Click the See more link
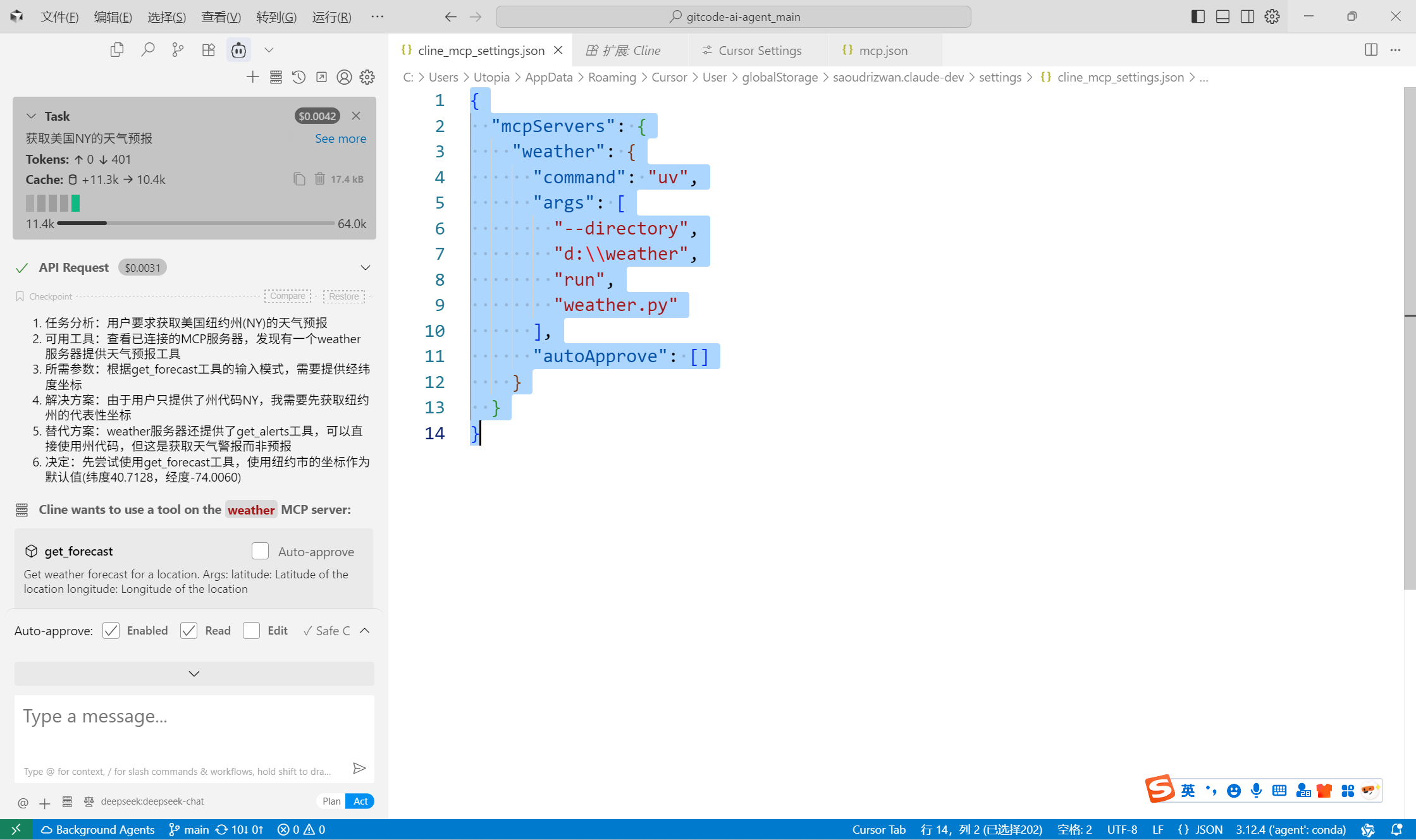The width and height of the screenshot is (1416, 840). [340, 138]
